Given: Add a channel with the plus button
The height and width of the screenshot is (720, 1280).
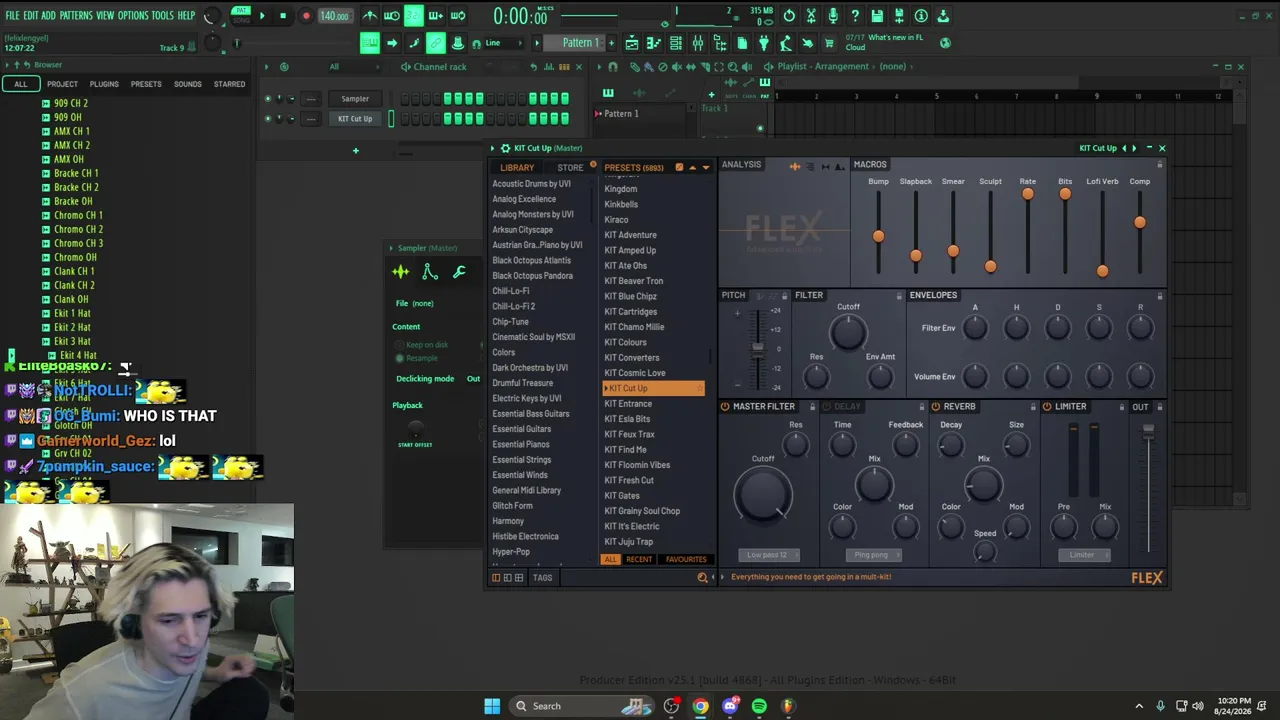Looking at the screenshot, I should (355, 151).
